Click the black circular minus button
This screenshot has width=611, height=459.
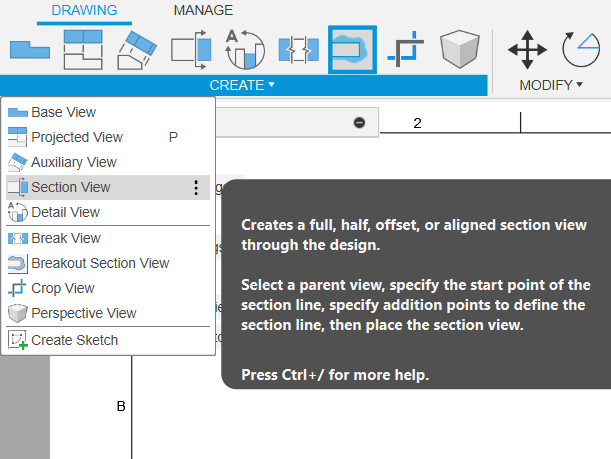point(360,122)
